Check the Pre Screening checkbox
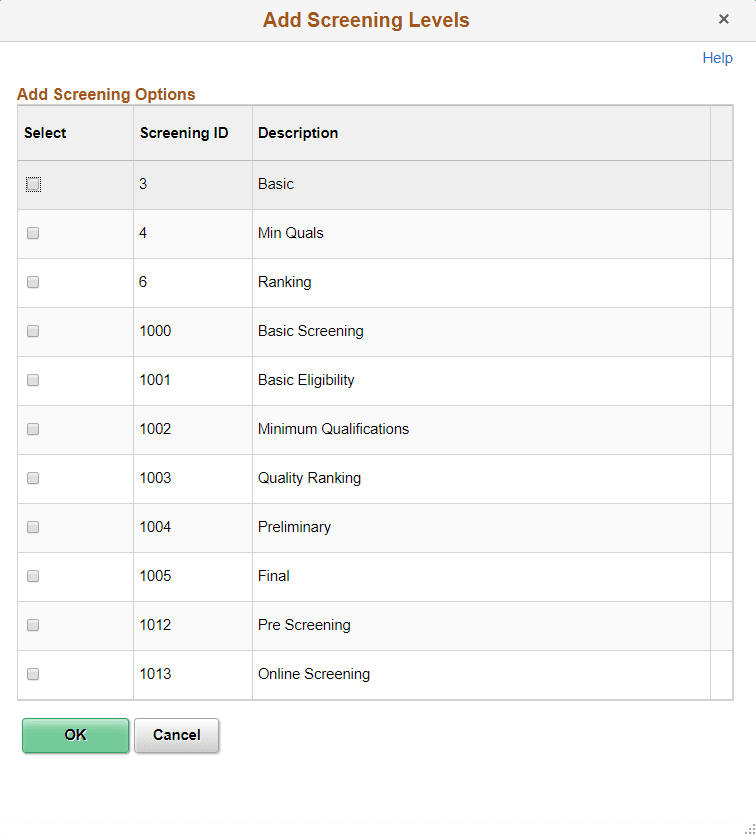Screen dimensions: 756x836 click(33, 625)
